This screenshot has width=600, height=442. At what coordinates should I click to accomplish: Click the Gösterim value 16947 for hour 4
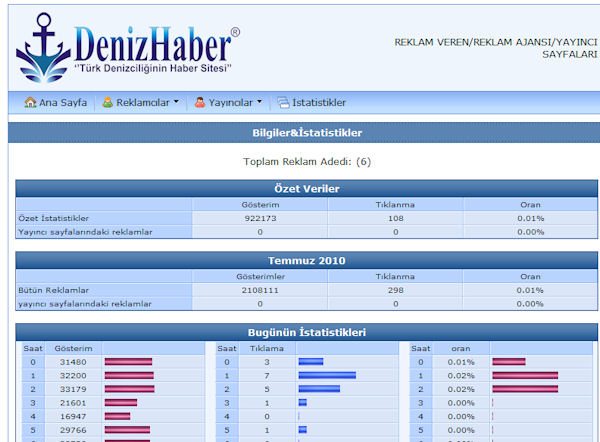coord(73,416)
